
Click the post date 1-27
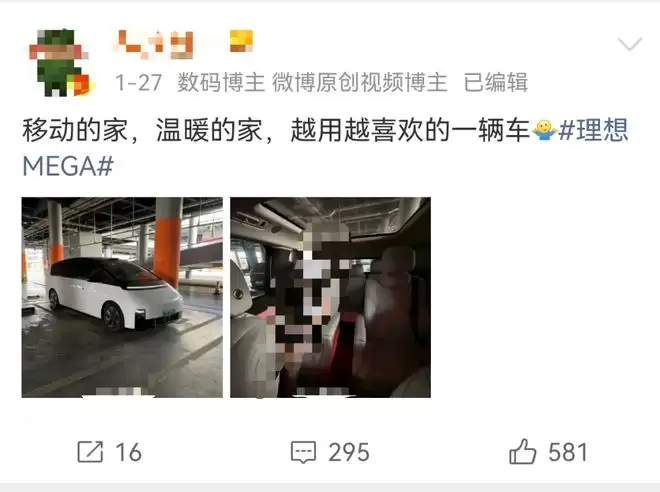pyautogui.click(x=138, y=82)
